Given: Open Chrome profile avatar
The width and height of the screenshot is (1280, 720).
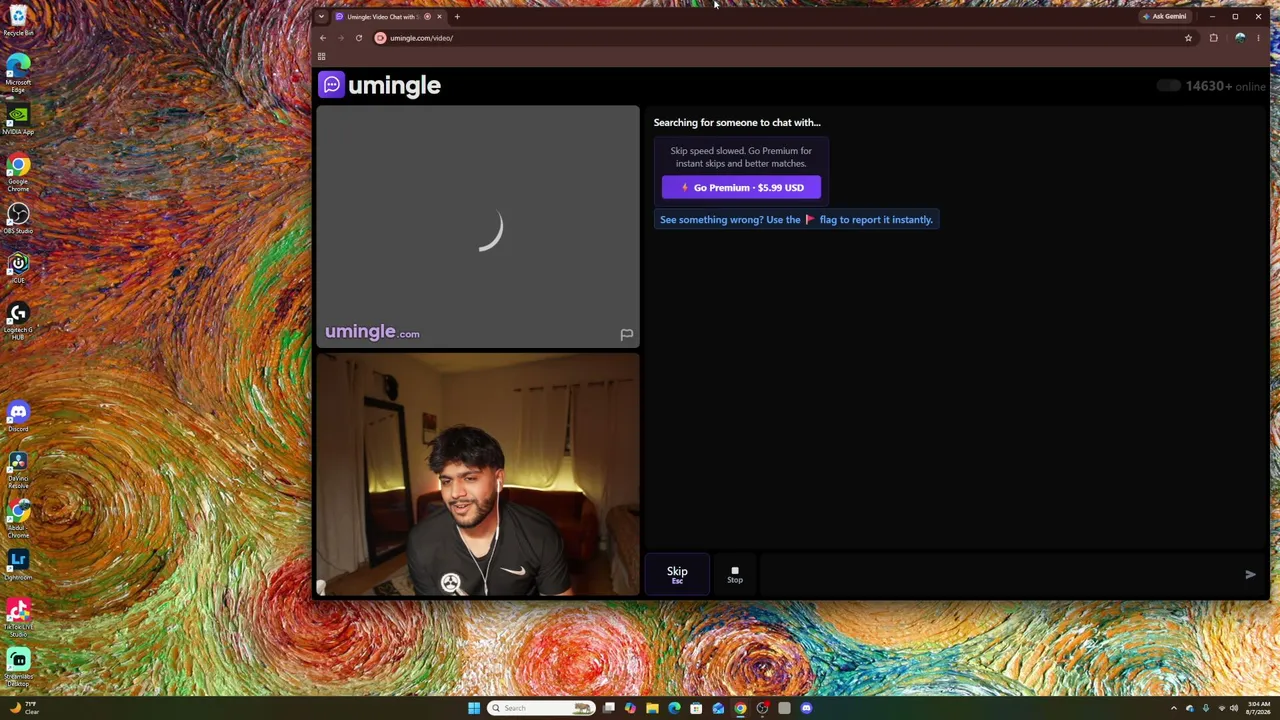Looking at the screenshot, I should 1240,38.
